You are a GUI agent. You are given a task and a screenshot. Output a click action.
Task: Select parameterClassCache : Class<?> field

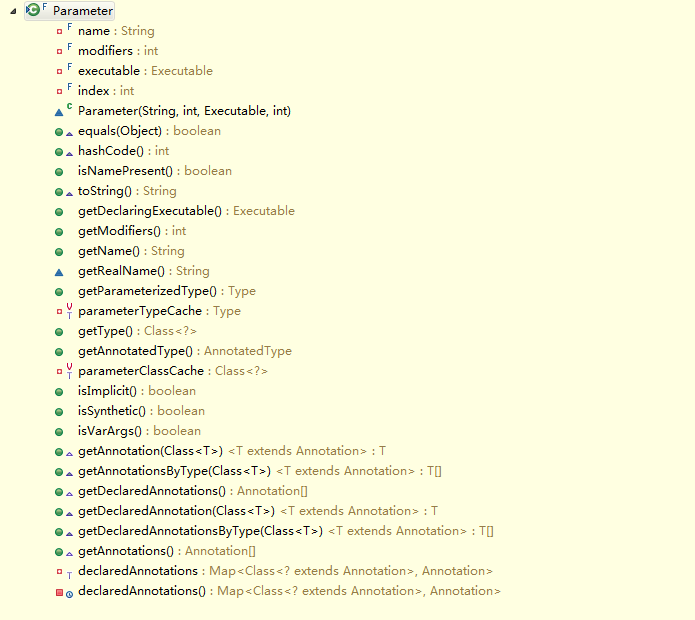click(x=173, y=371)
